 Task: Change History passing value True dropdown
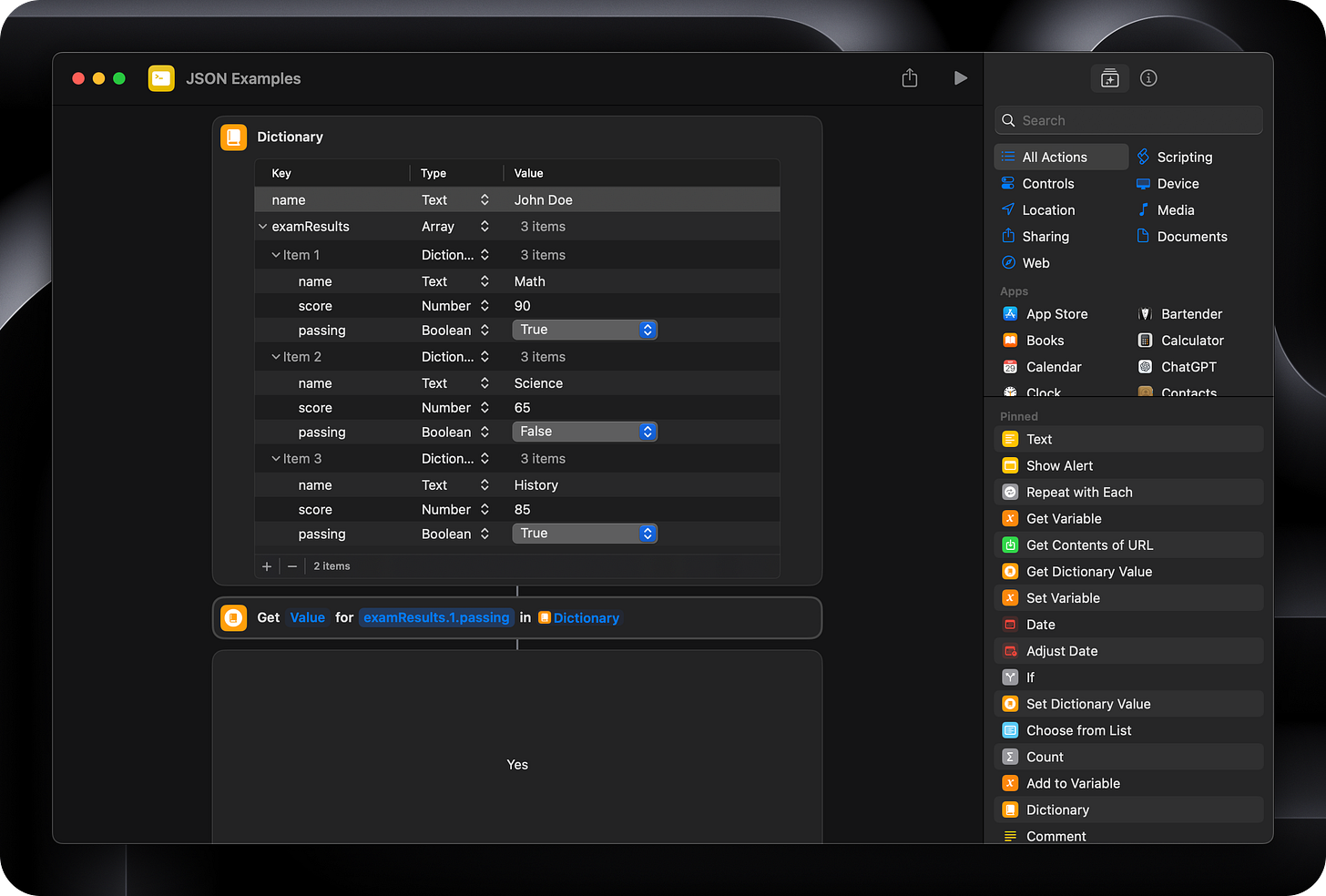[x=585, y=534]
